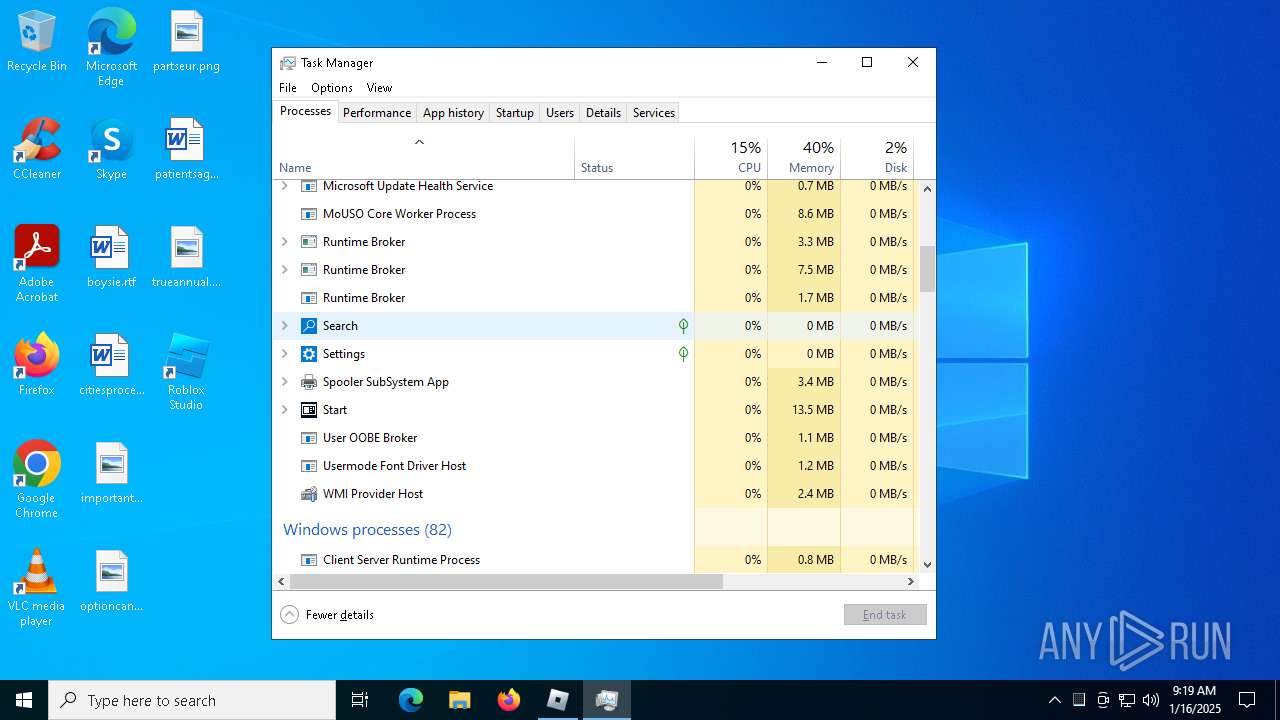This screenshot has width=1280, height=720.
Task: Select the Windows processes (82) group header
Action: 367,530
